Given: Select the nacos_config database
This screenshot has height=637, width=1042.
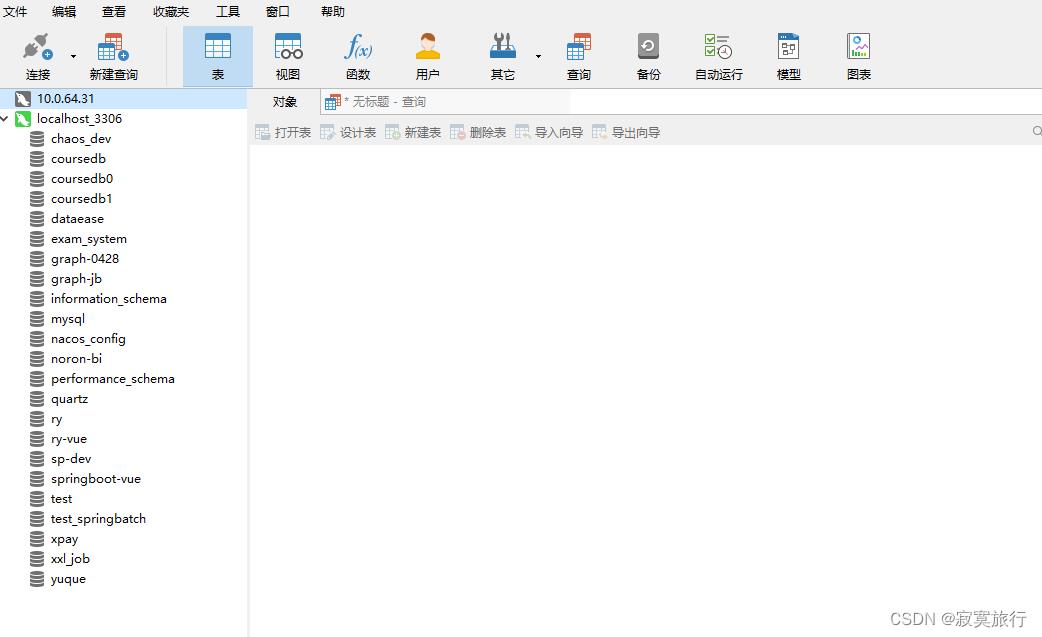Looking at the screenshot, I should tap(88, 339).
